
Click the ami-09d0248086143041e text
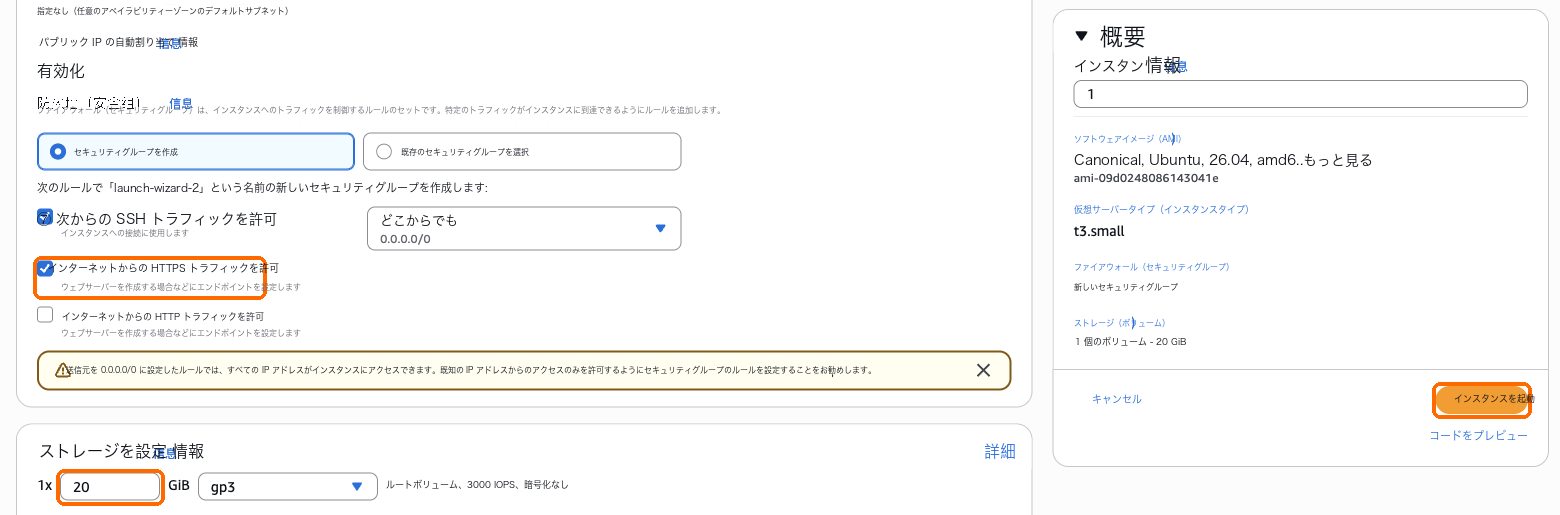click(x=1146, y=178)
